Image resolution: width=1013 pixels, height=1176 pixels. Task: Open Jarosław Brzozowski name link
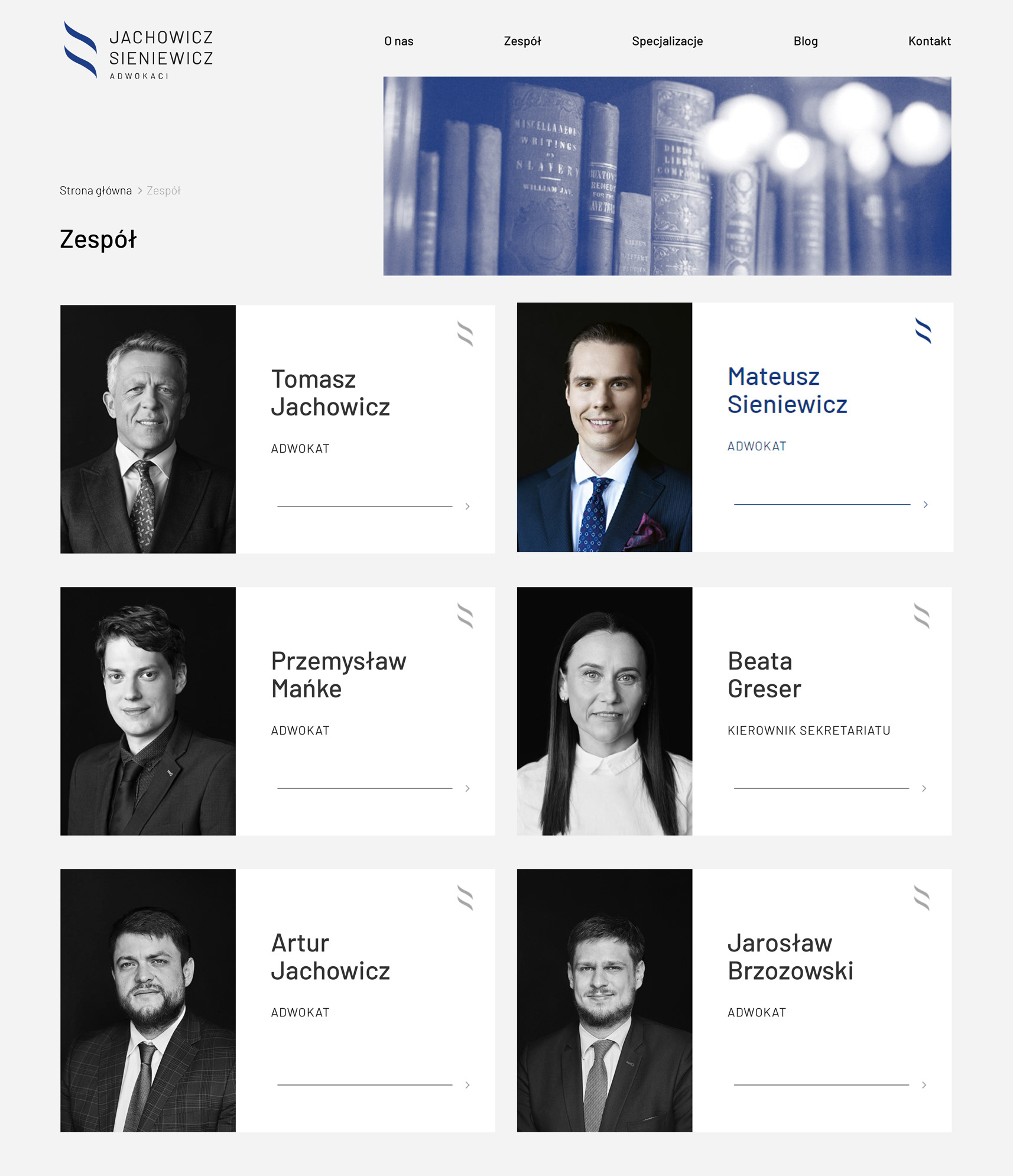click(790, 957)
